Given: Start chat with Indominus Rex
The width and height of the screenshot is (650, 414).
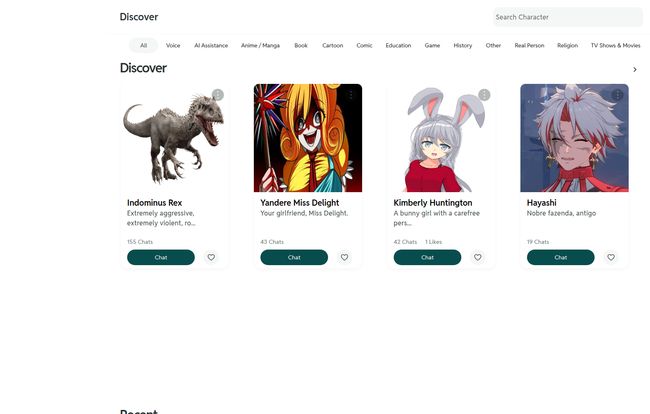Looking at the screenshot, I should click(160, 257).
